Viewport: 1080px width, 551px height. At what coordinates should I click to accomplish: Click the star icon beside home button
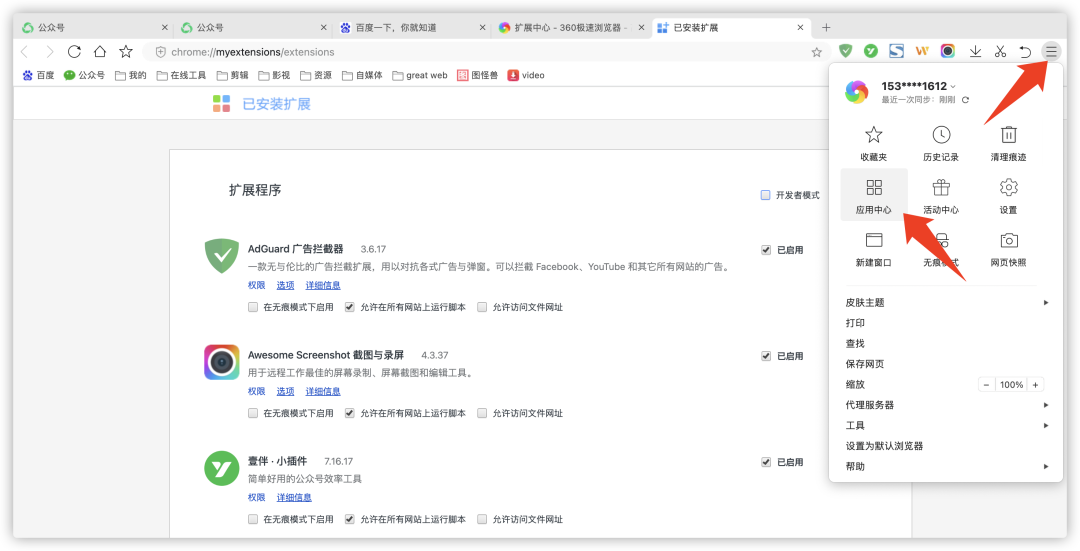125,52
